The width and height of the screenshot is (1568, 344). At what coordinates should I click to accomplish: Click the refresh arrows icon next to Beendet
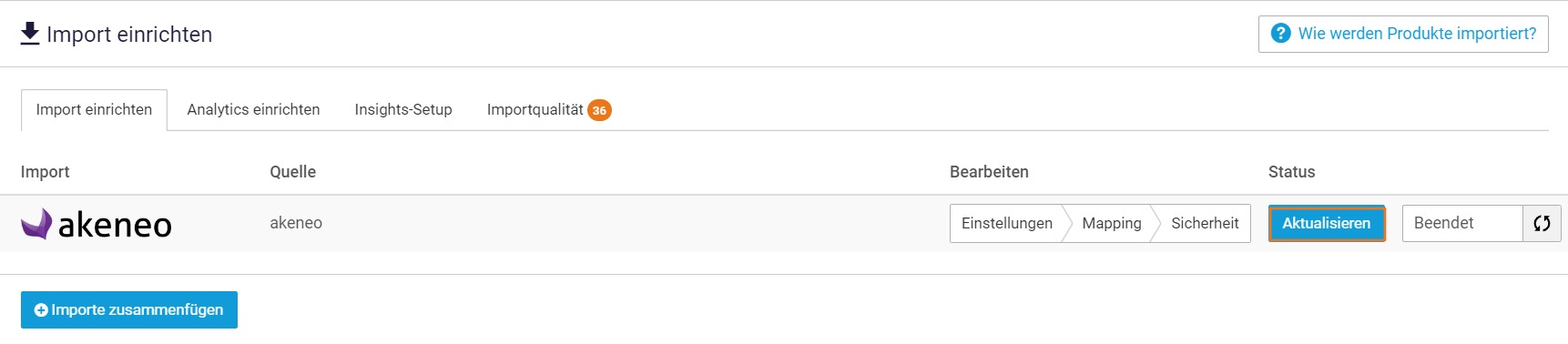(x=1542, y=223)
